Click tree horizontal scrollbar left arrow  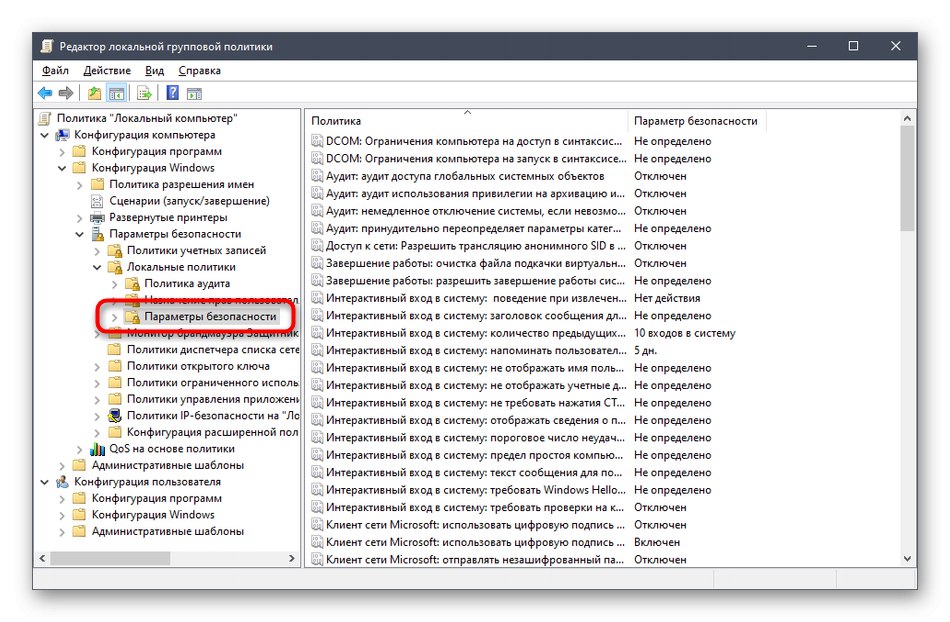[42, 558]
